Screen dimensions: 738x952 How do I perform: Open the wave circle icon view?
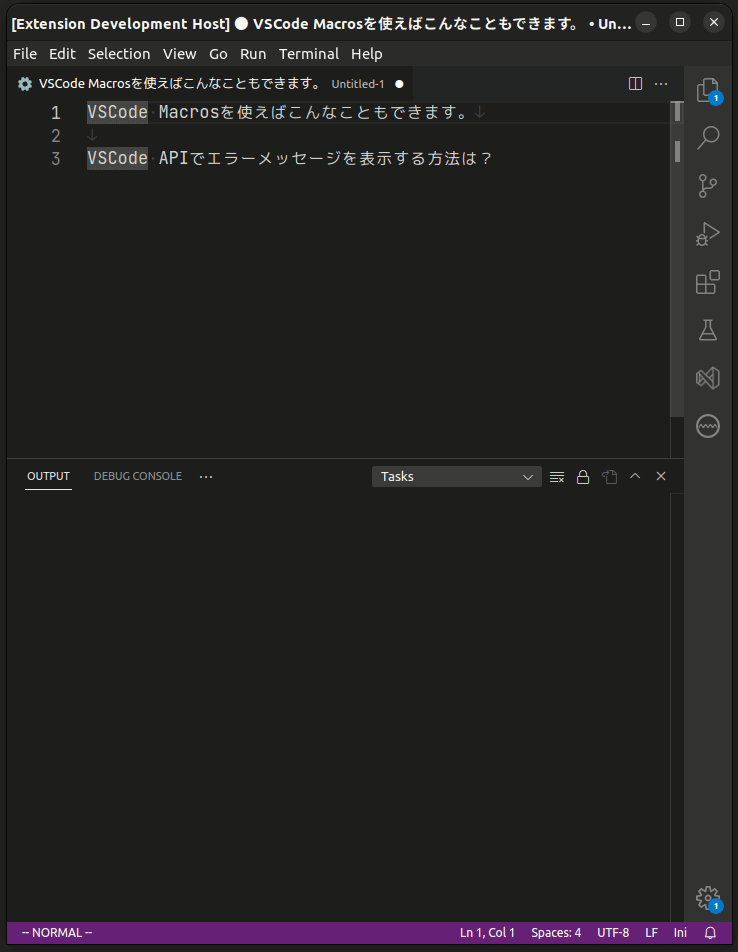[708, 426]
